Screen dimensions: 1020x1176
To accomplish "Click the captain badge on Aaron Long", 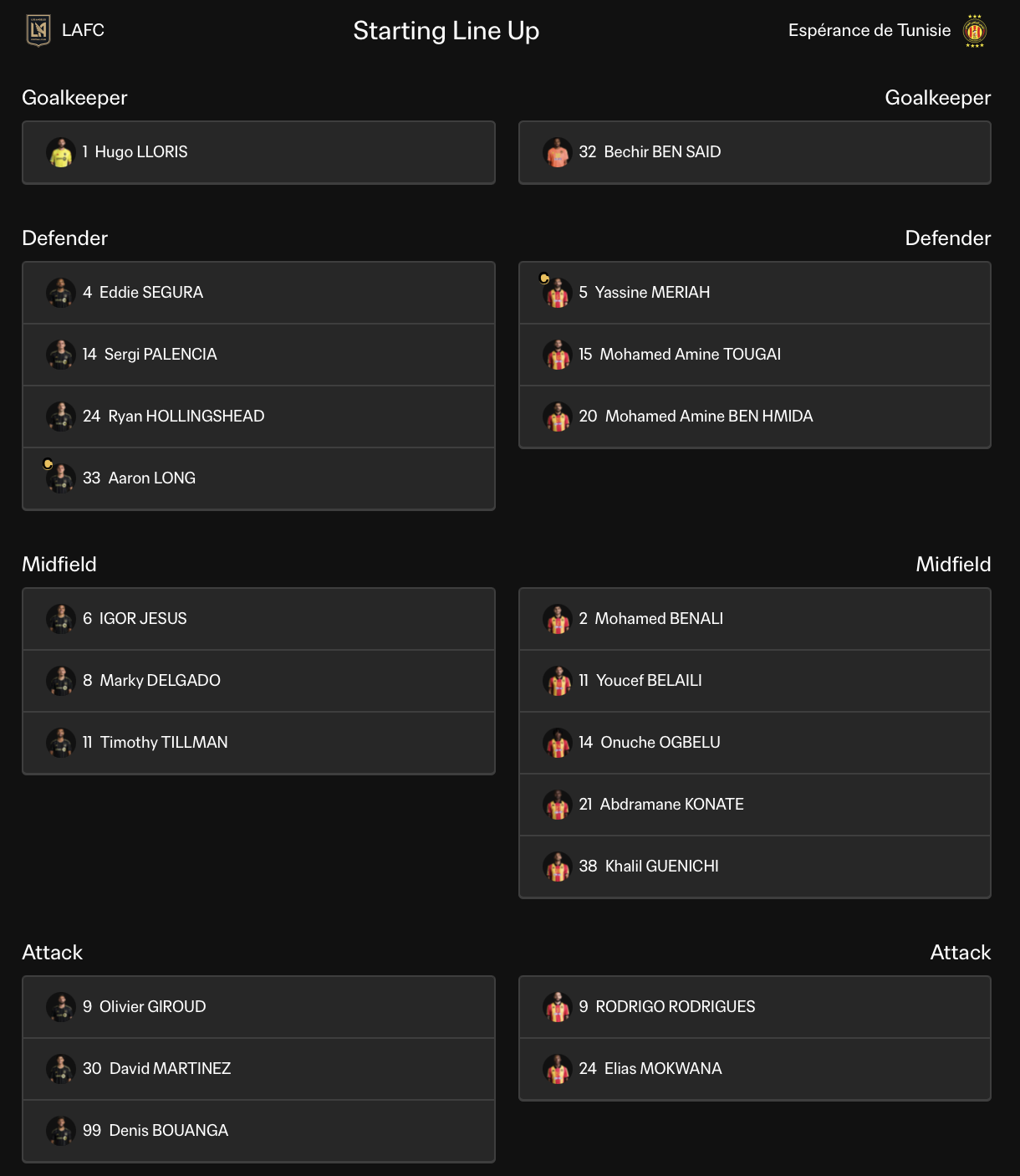I will [48, 464].
